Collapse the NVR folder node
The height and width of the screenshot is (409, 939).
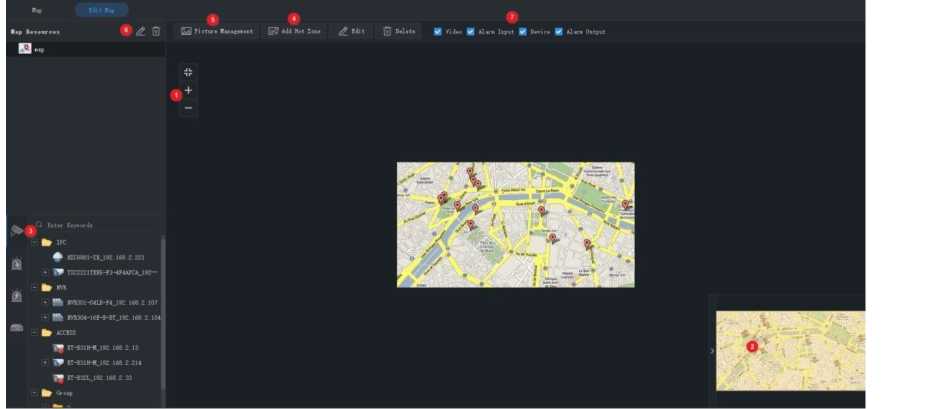coord(34,287)
